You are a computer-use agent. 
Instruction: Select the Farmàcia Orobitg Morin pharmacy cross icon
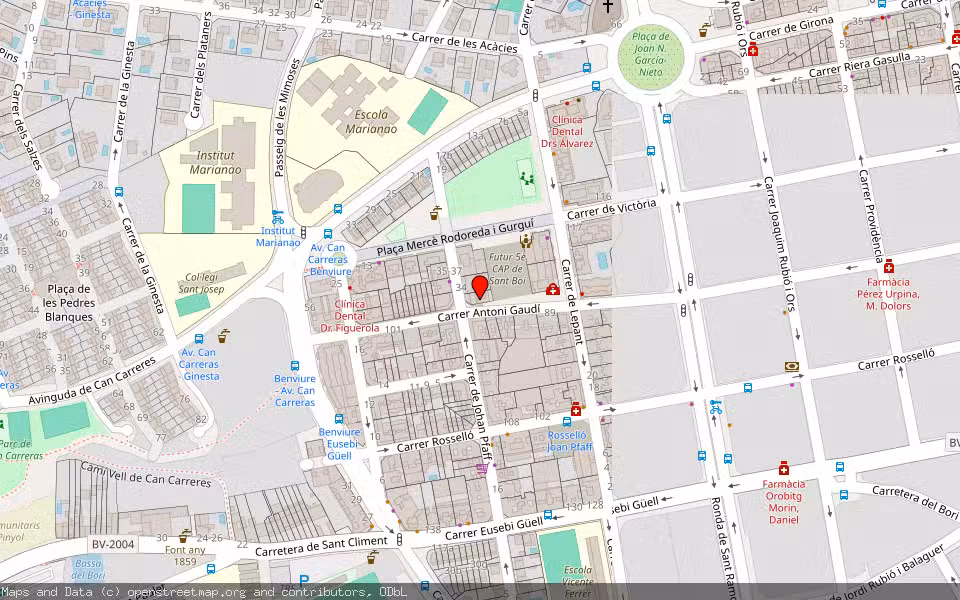(x=784, y=468)
